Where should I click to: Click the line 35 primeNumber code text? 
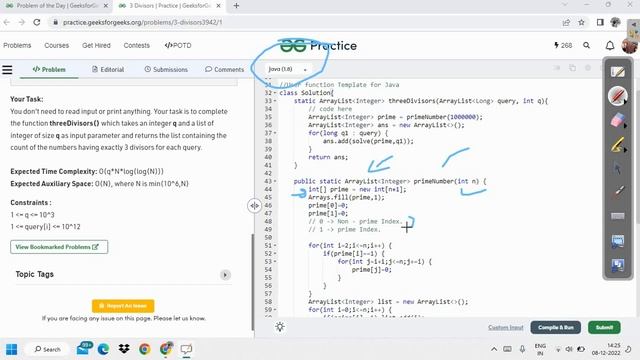tap(395, 117)
